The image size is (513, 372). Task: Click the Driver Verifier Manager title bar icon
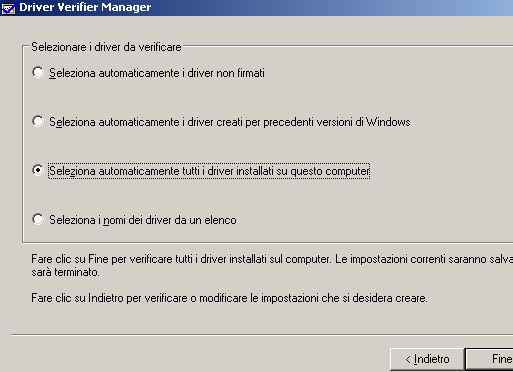coord(8,7)
